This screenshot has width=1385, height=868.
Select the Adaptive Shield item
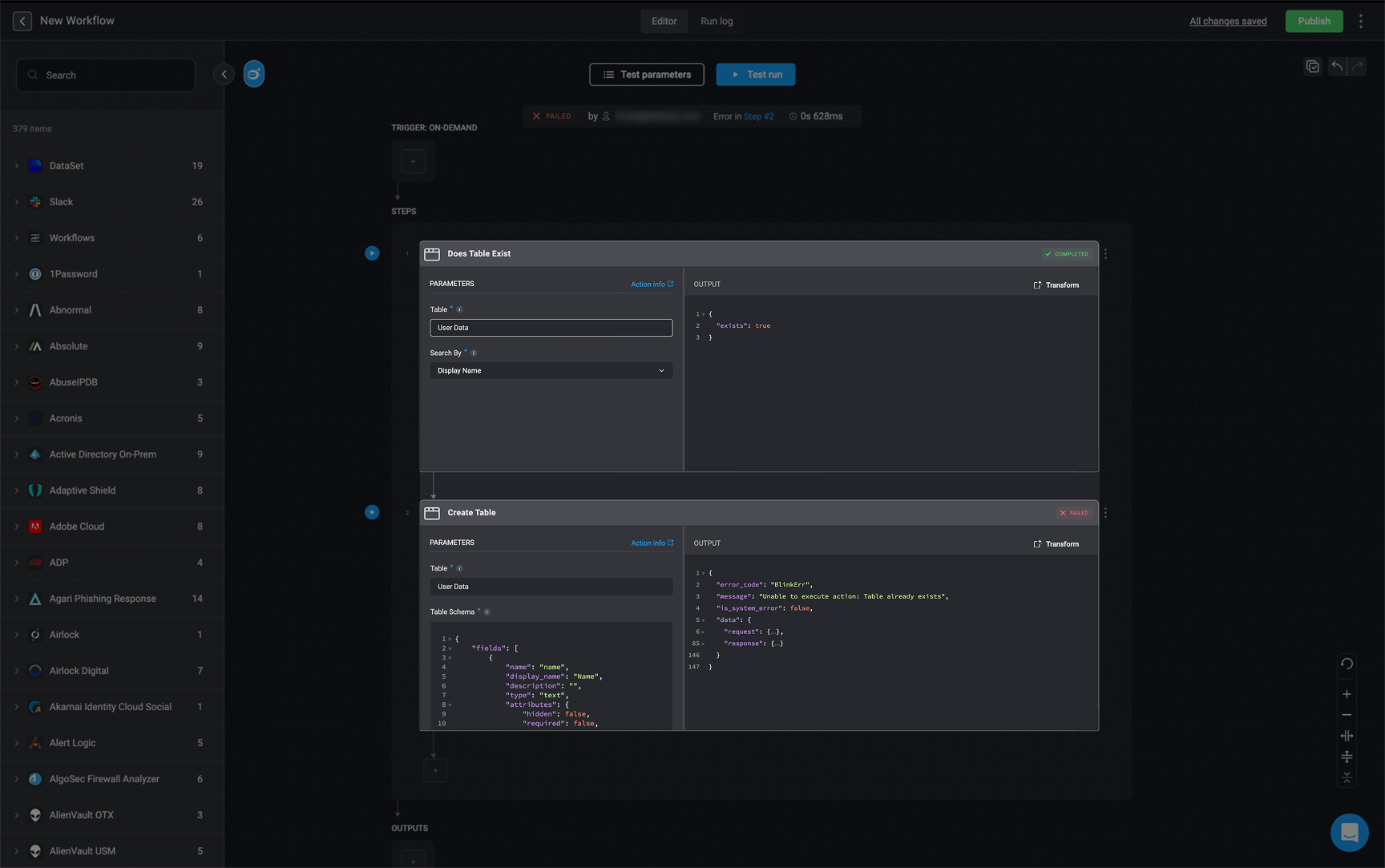point(112,491)
